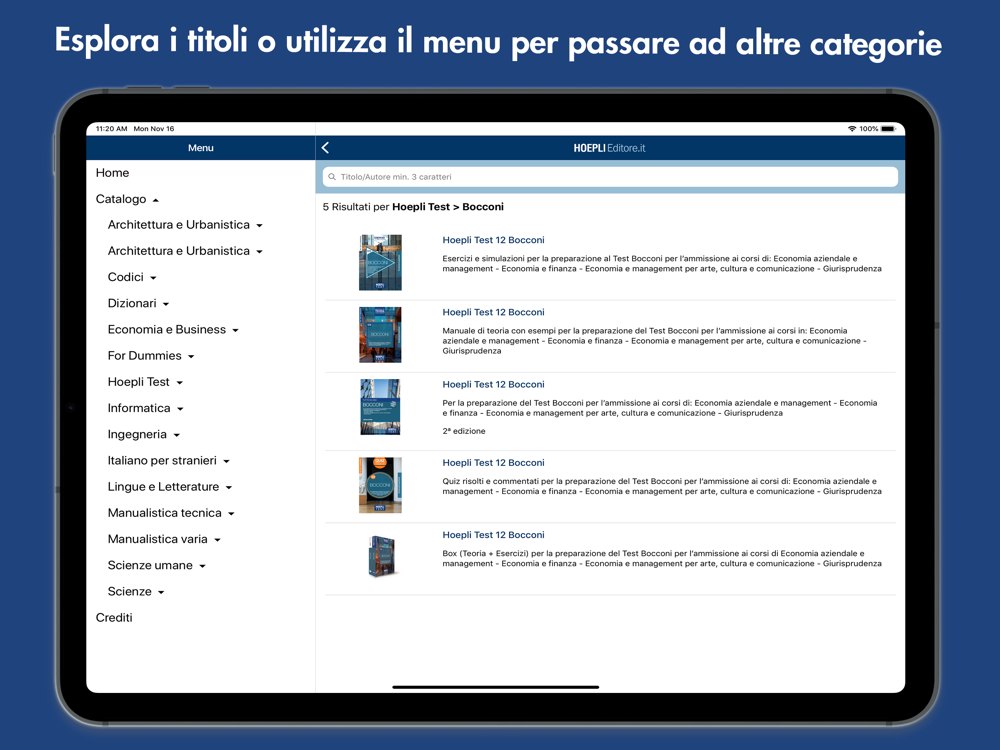
Task: Expand the Italiano per stranieri category
Action: pyautogui.click(x=168, y=460)
